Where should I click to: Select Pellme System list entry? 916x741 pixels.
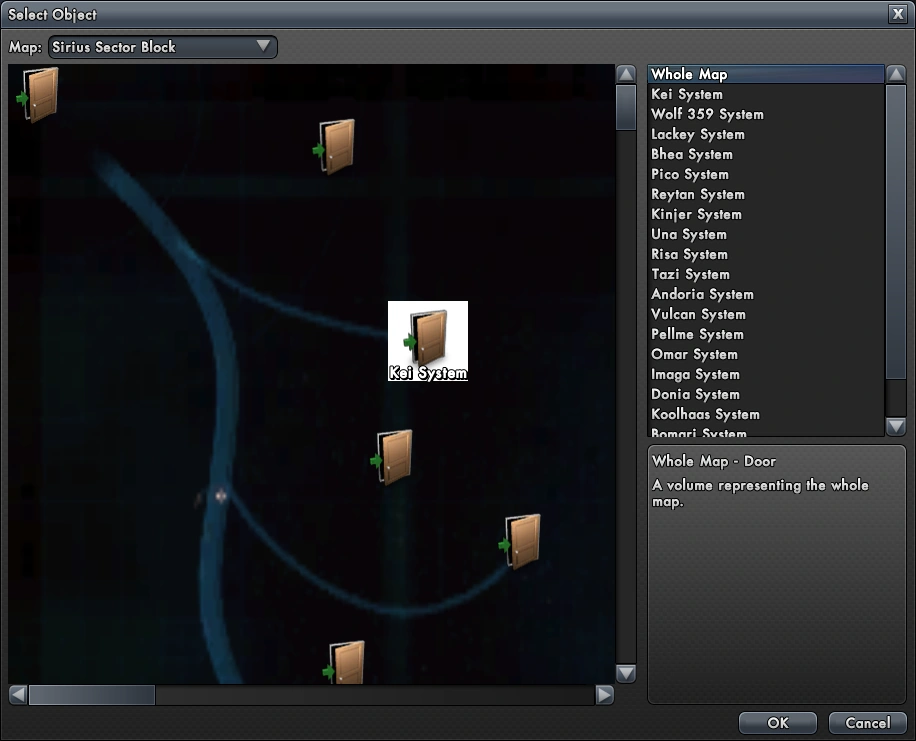pyautogui.click(x=766, y=334)
